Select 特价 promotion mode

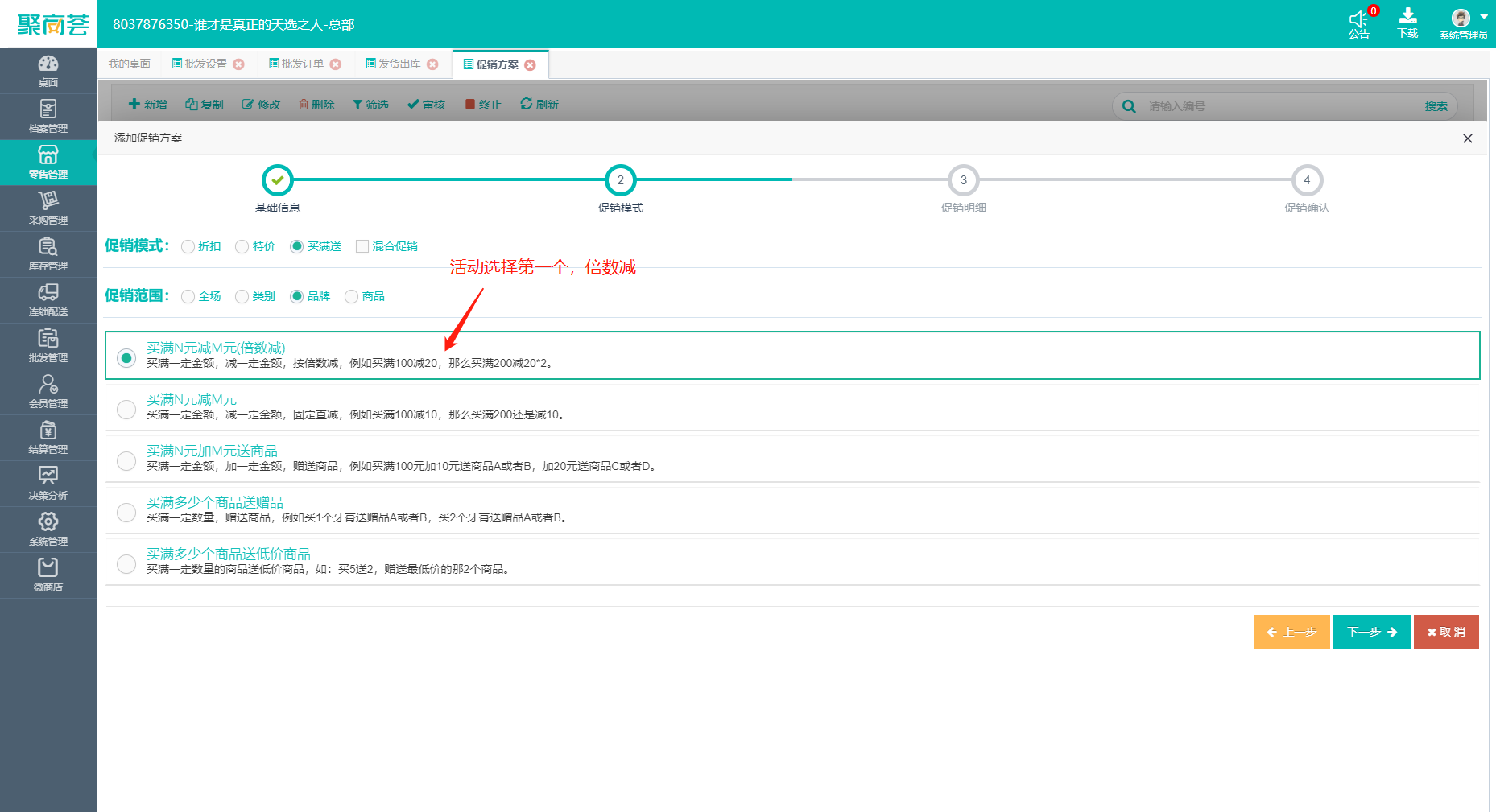242,247
